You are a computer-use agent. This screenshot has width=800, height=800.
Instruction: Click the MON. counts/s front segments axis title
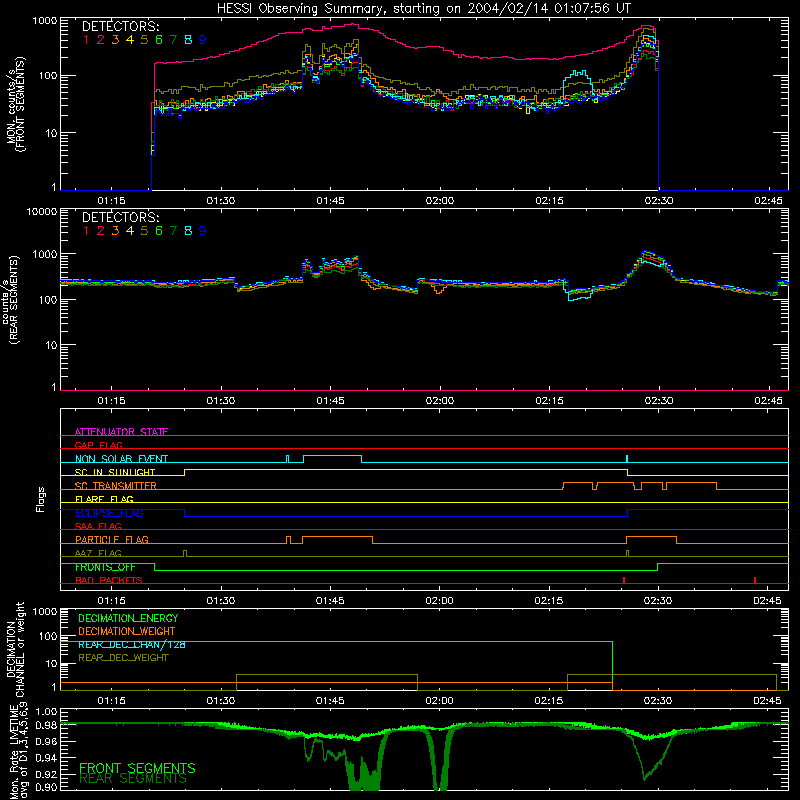tap(15, 104)
